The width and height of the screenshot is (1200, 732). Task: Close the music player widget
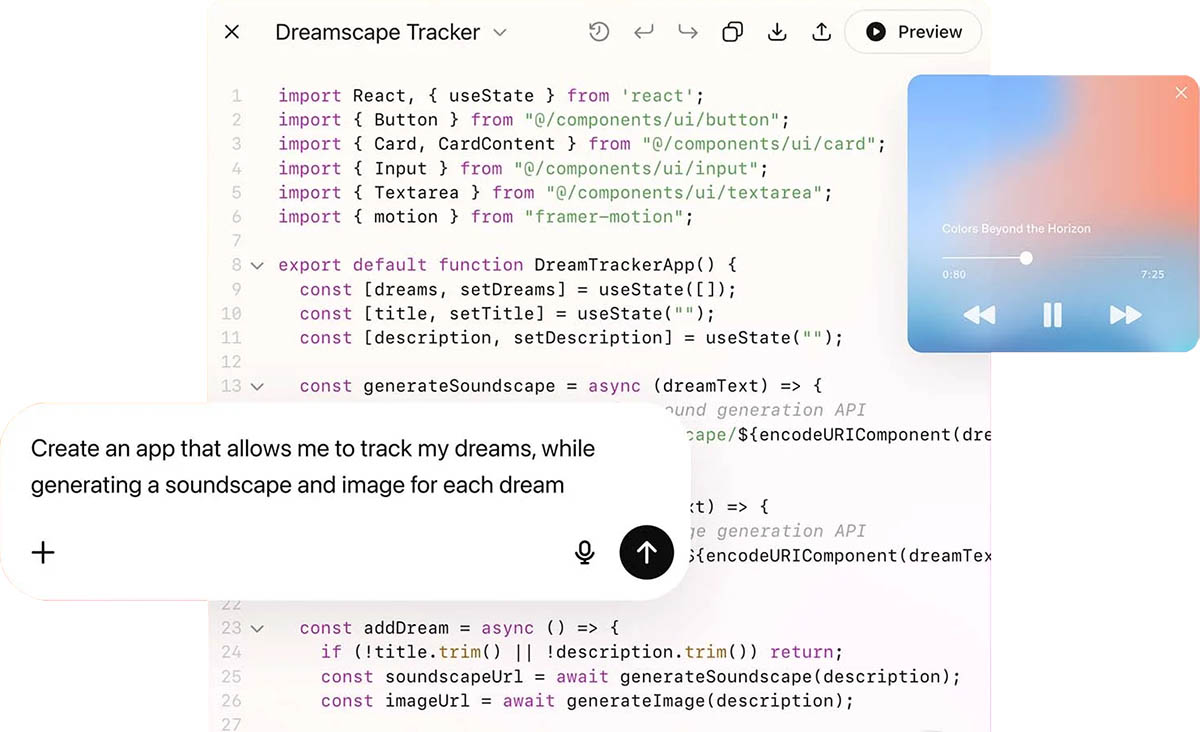tap(1181, 93)
